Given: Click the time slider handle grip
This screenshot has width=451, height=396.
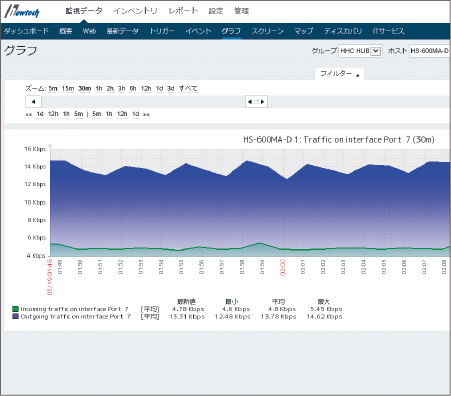Looking at the screenshot, I should 256,102.
